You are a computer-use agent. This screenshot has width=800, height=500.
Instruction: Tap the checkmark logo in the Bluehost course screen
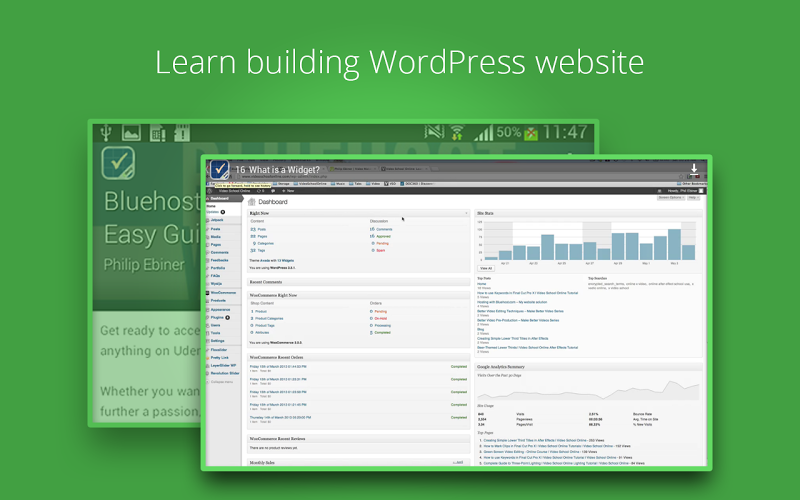[x=118, y=163]
